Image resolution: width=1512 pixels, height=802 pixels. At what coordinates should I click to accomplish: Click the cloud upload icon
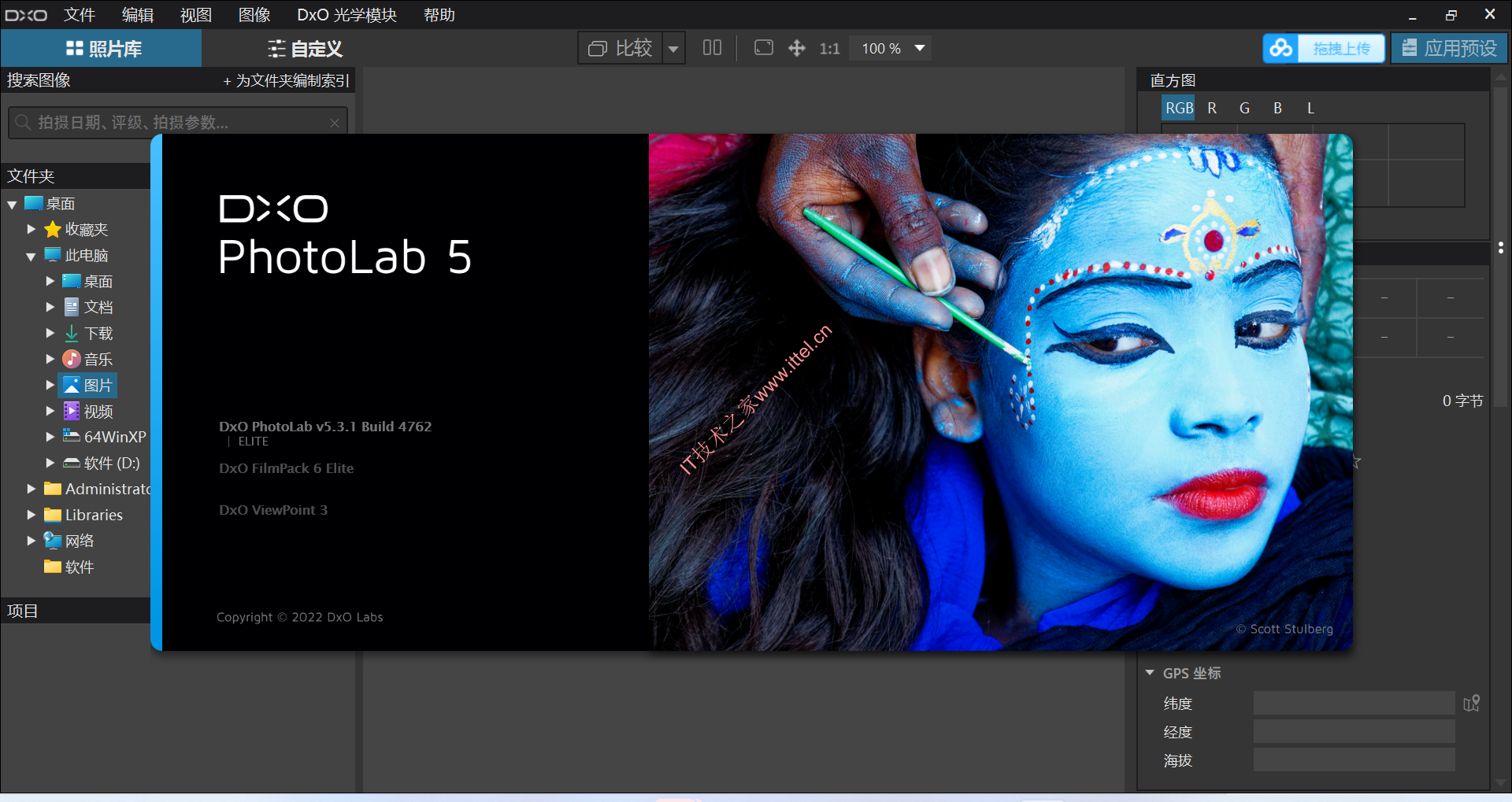pyautogui.click(x=1280, y=48)
